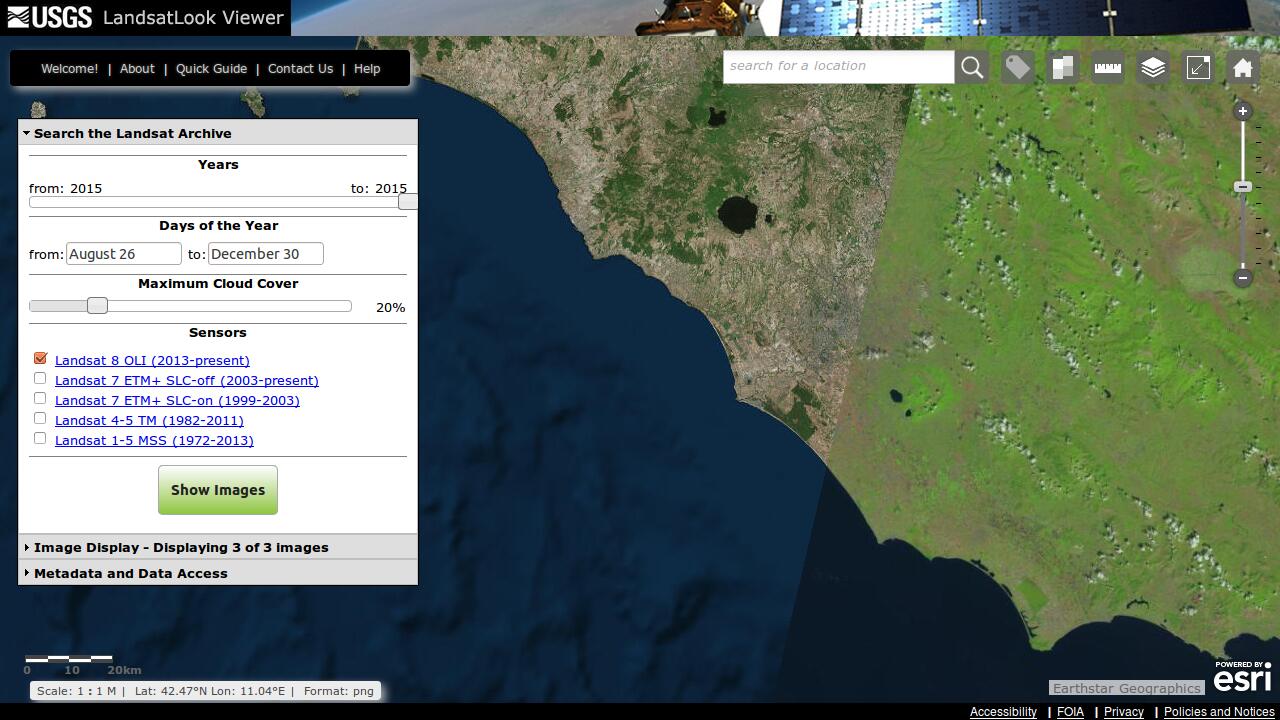The height and width of the screenshot is (720, 1280).
Task: Enable Landsat 7 ETM+ SLC-off checkbox
Action: [40, 378]
